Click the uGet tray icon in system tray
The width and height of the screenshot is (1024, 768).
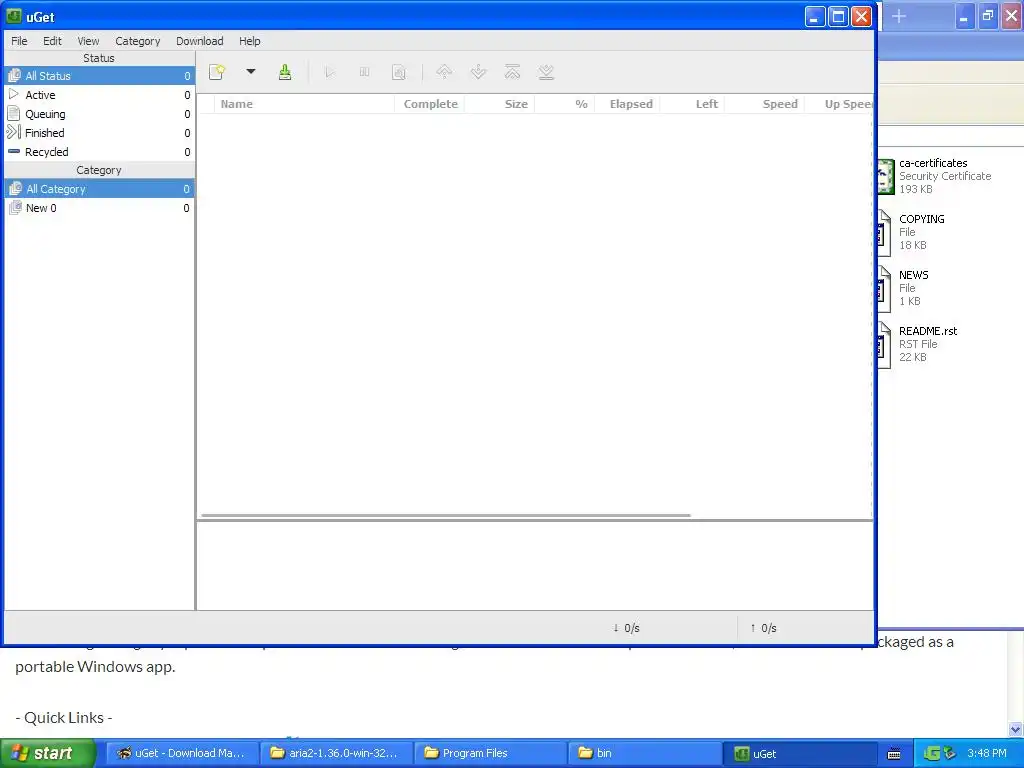(932, 754)
